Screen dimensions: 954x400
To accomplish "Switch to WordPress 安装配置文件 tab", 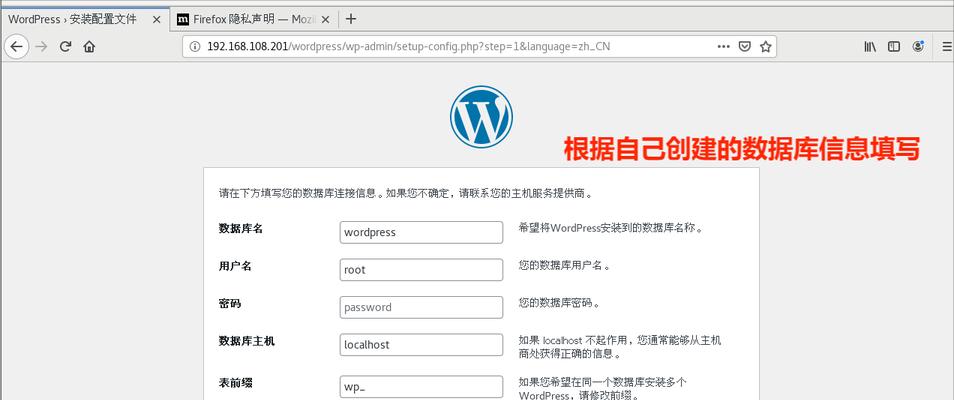I will point(85,19).
